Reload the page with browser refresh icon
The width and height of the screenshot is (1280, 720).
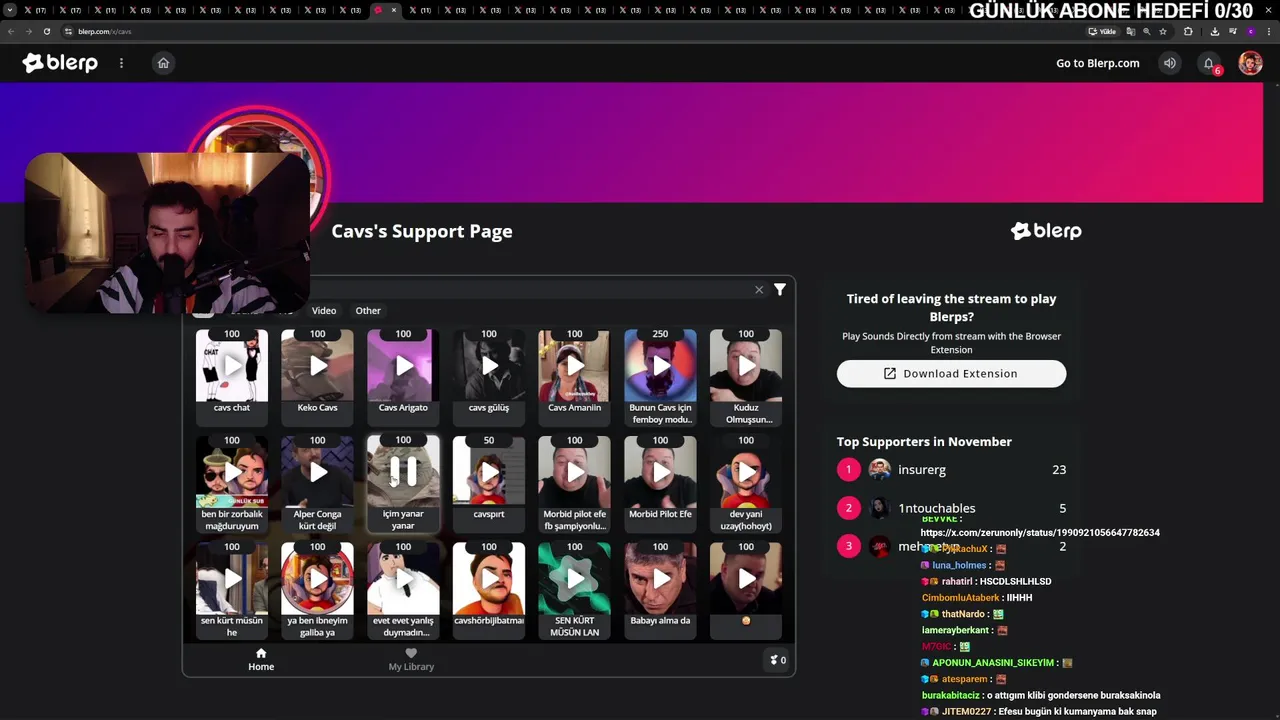pyautogui.click(x=46, y=31)
